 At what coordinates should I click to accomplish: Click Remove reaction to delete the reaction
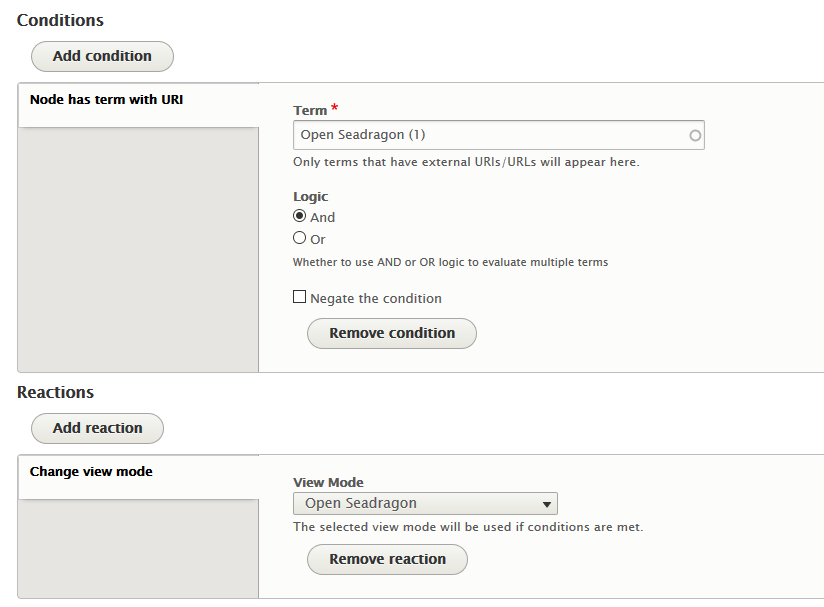[x=387, y=559]
